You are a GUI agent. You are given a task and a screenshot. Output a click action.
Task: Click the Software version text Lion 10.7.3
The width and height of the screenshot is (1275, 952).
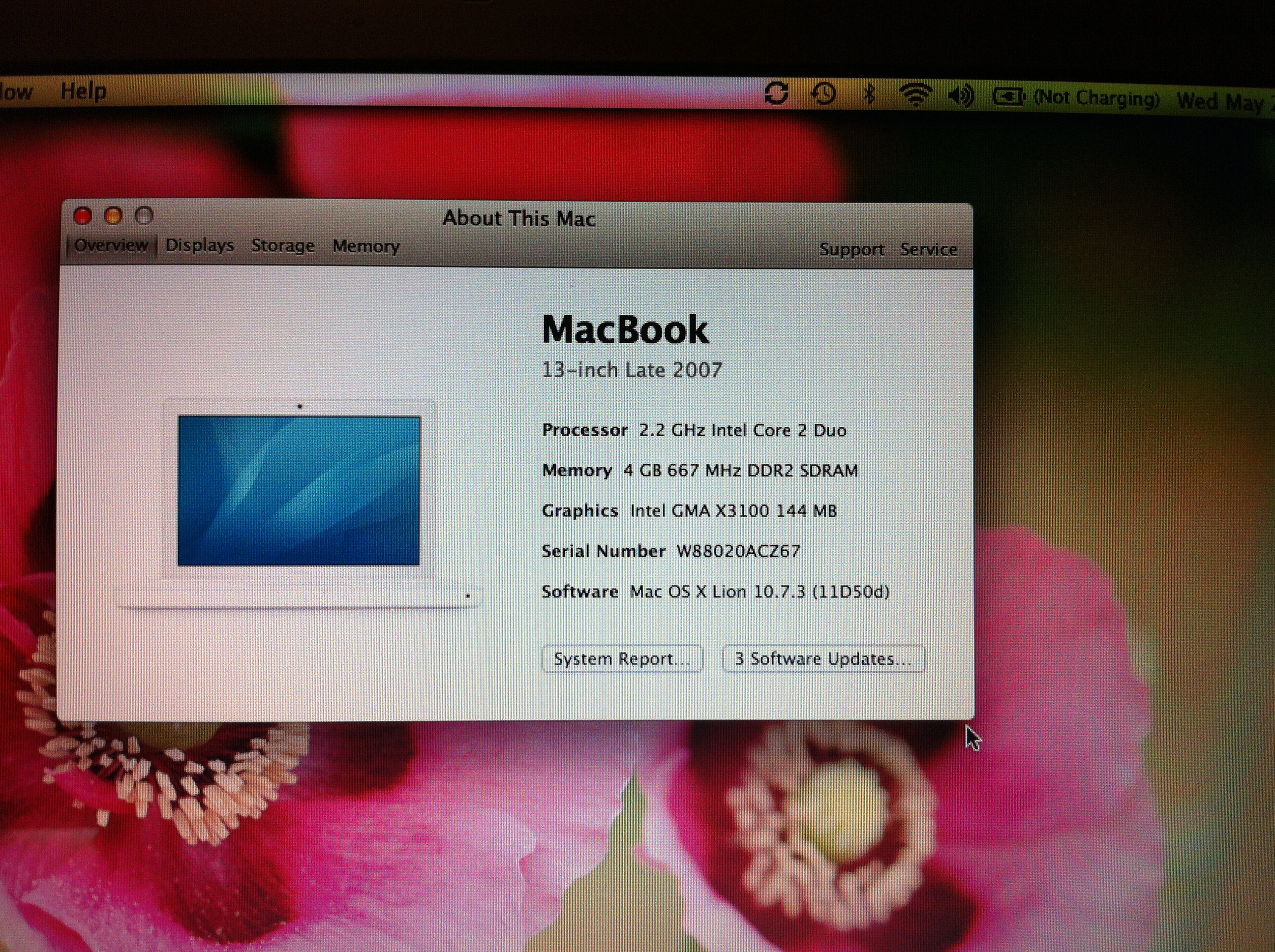(x=759, y=592)
